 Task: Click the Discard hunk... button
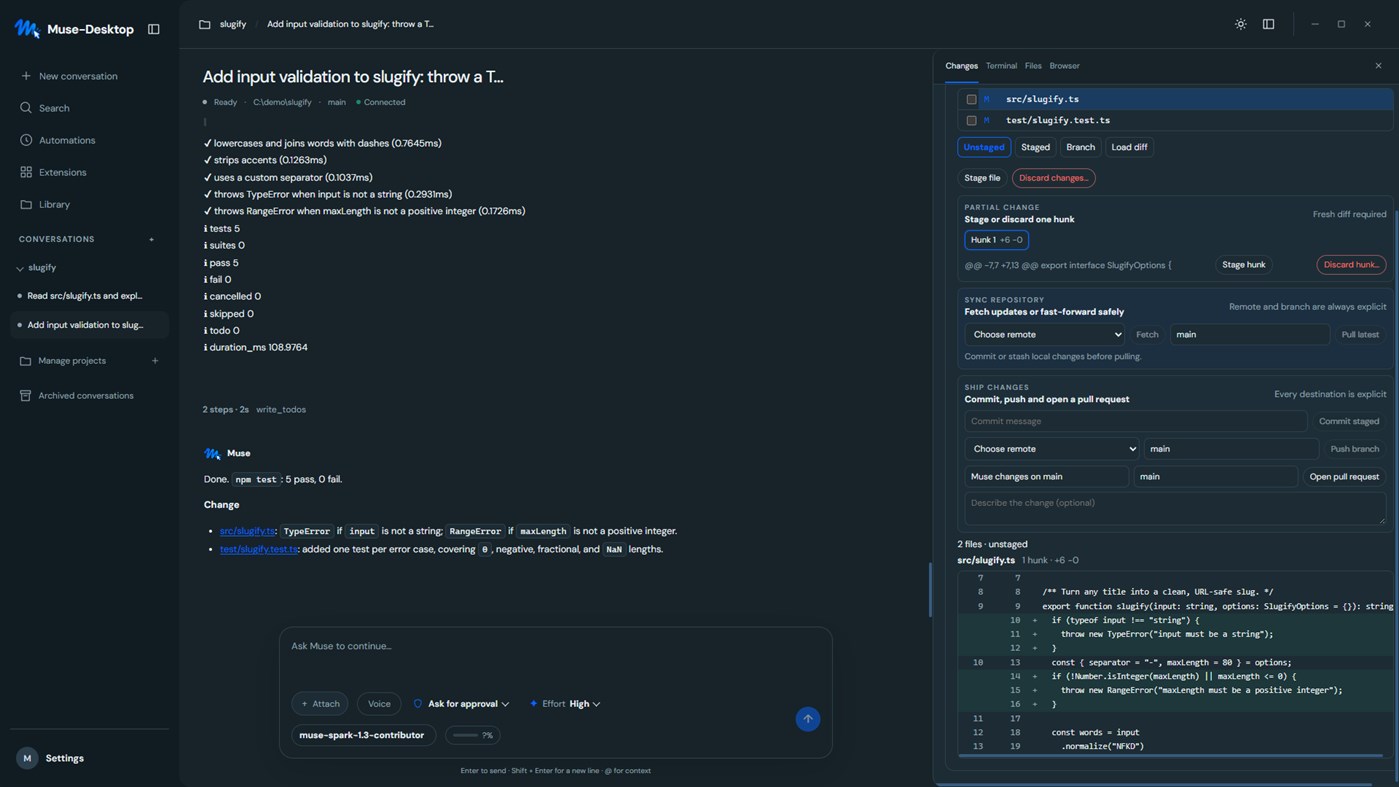point(1351,265)
